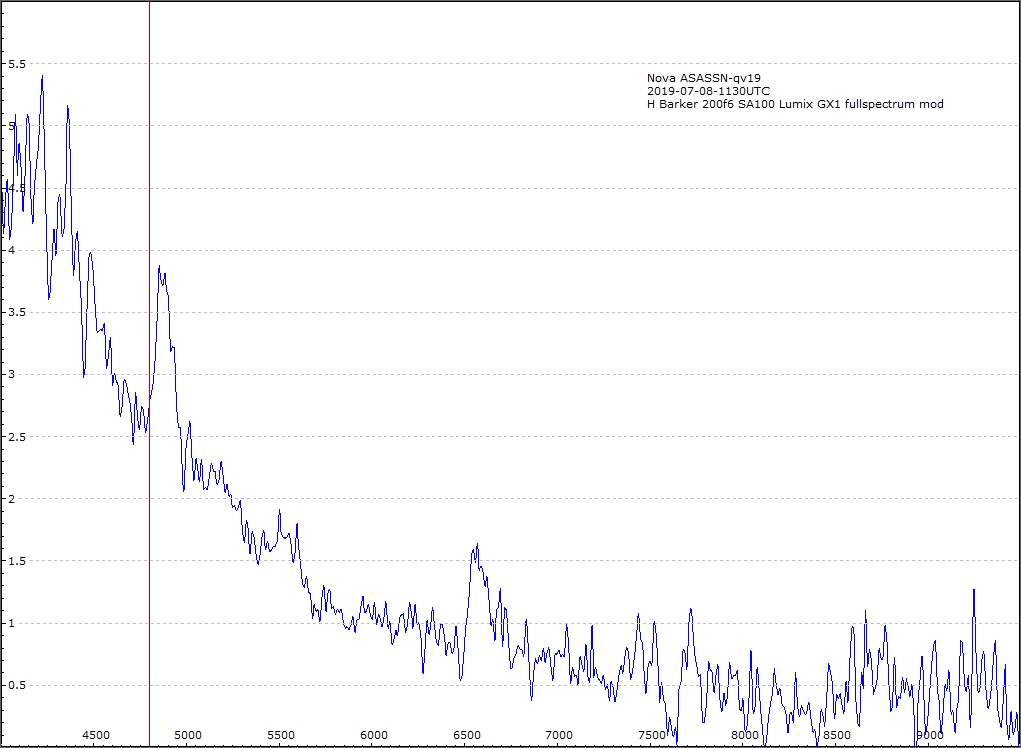Click the 5.5 y-axis label

(18, 63)
